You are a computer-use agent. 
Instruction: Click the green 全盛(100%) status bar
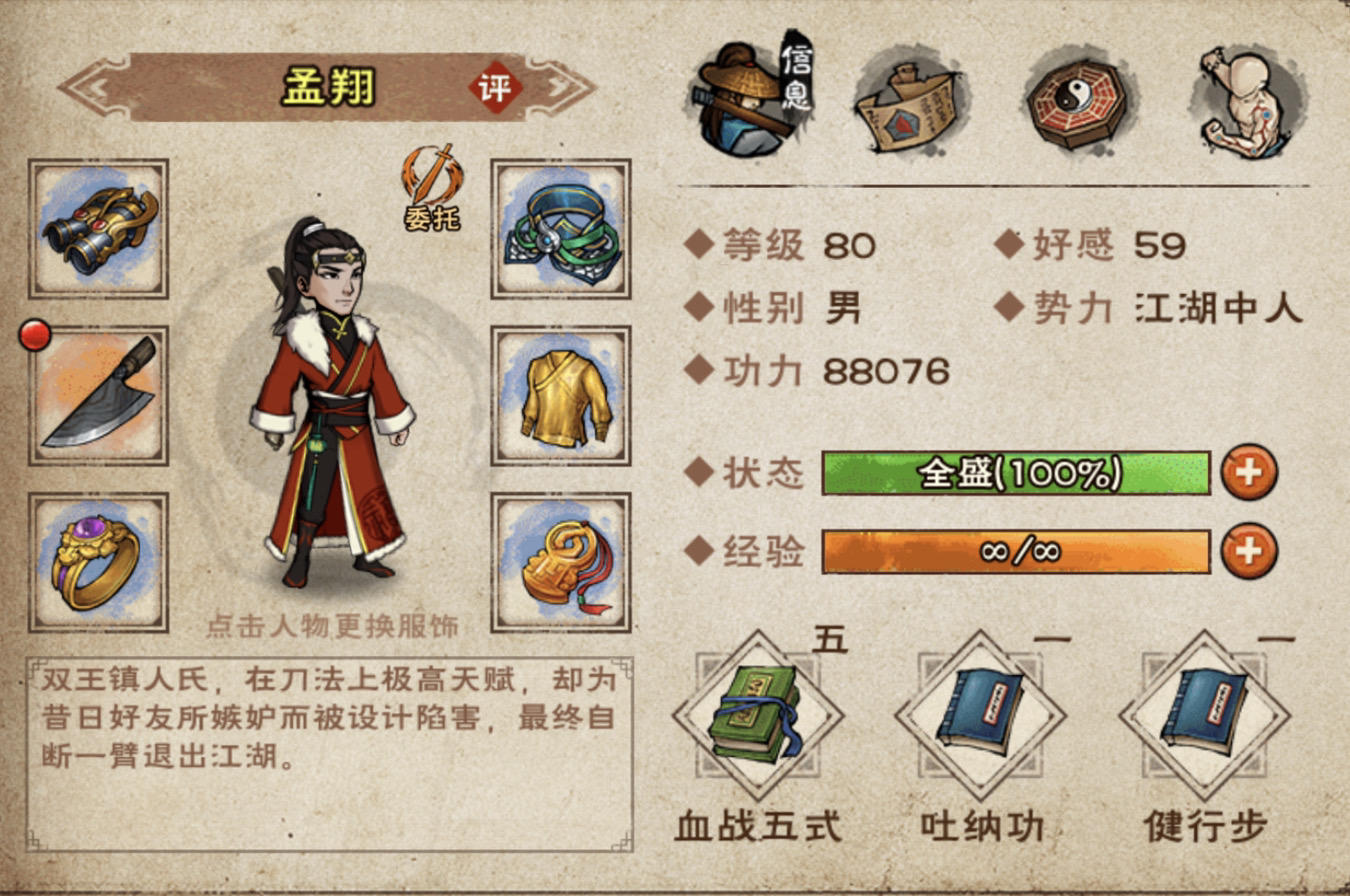1016,473
